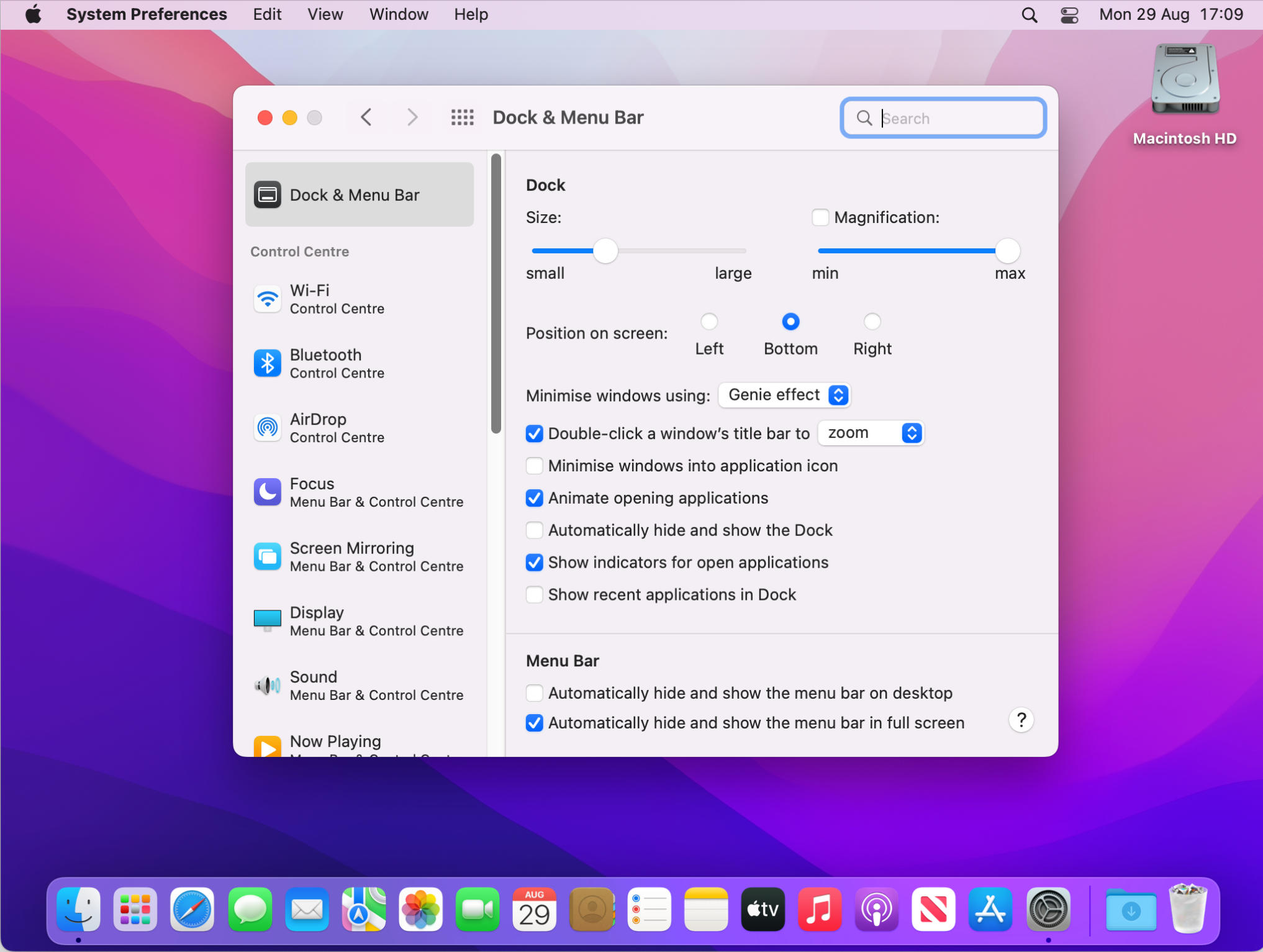Screen dimensions: 1263x952
Task: Open News app in the Dock
Action: coord(934,910)
